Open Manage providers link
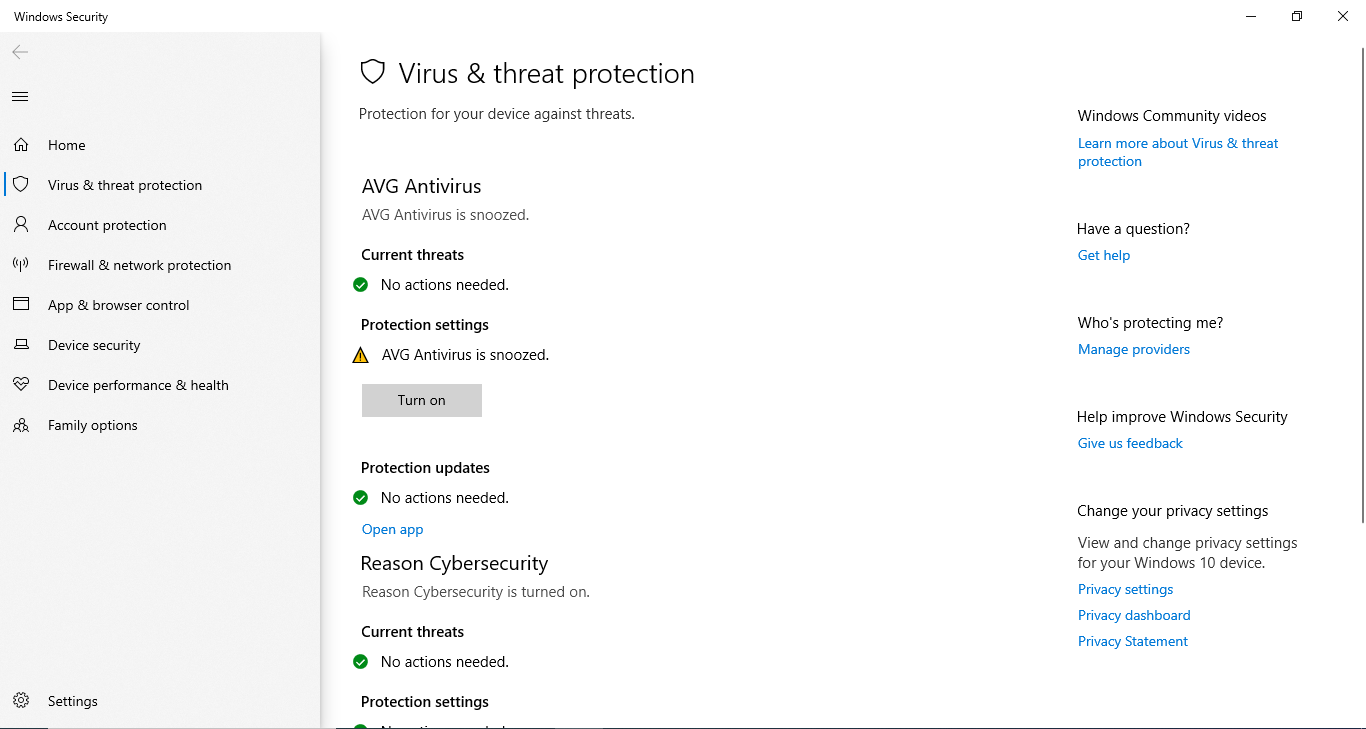This screenshot has height=729, width=1366. [1134, 349]
